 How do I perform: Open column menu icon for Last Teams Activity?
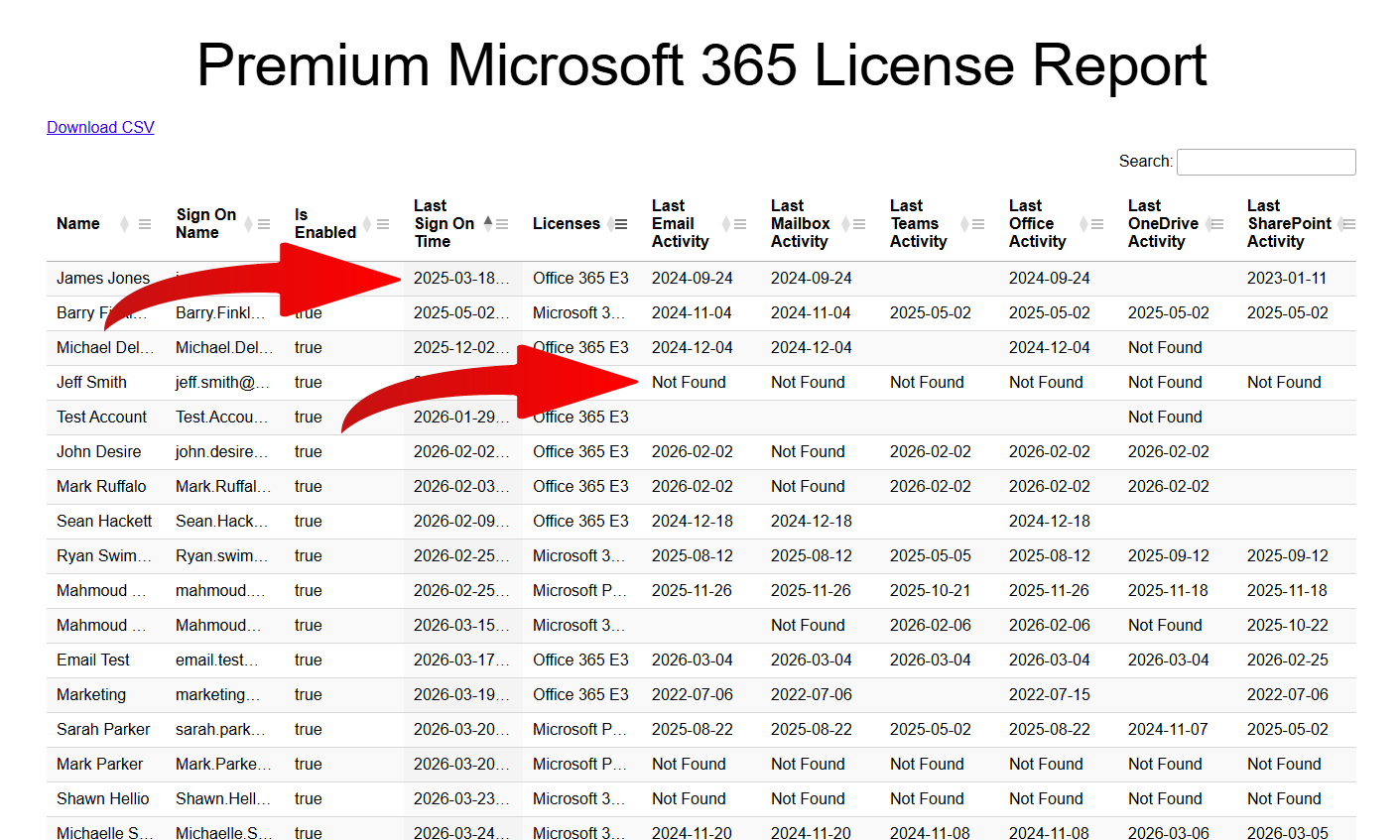(978, 224)
